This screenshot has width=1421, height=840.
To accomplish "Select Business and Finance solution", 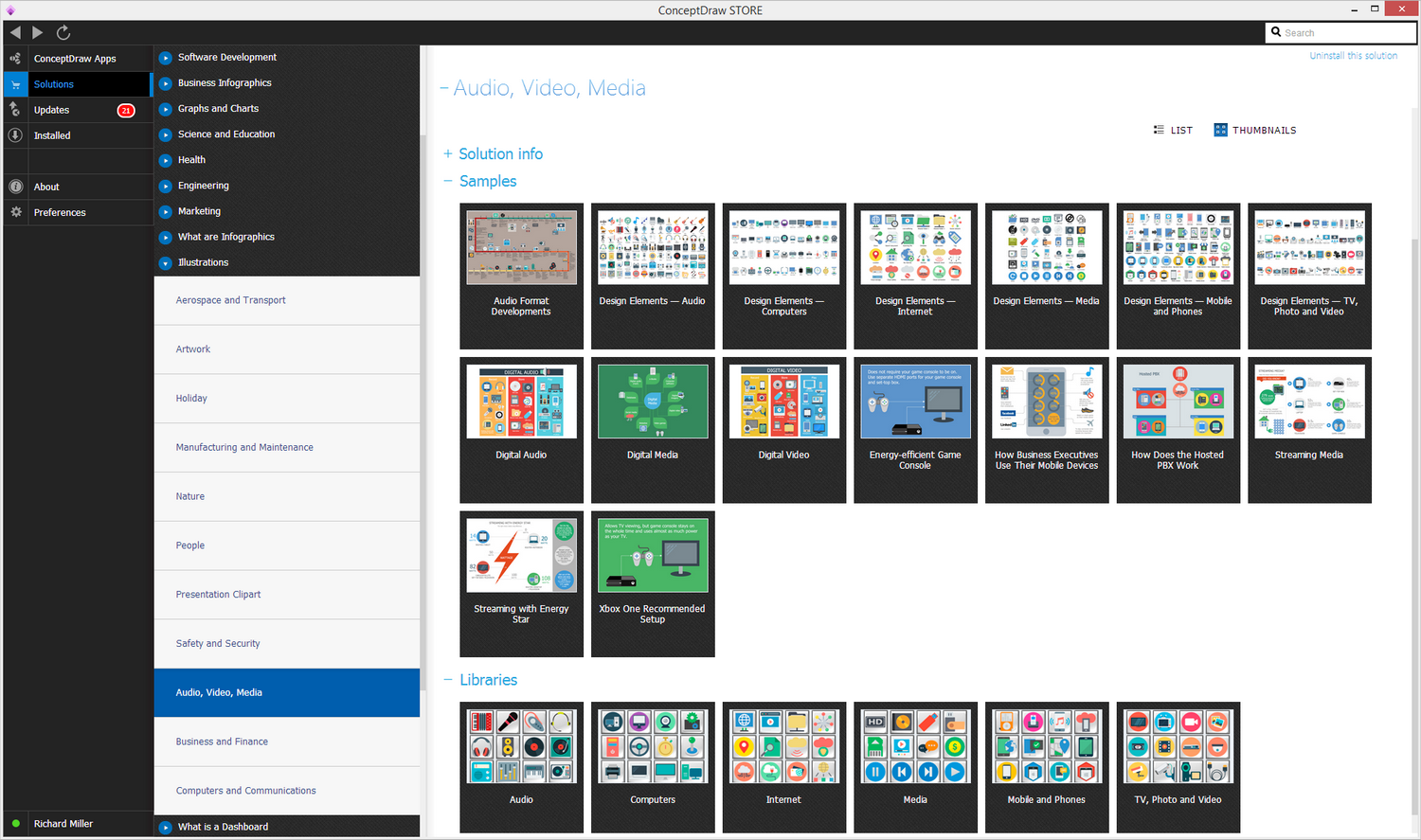I will click(287, 742).
